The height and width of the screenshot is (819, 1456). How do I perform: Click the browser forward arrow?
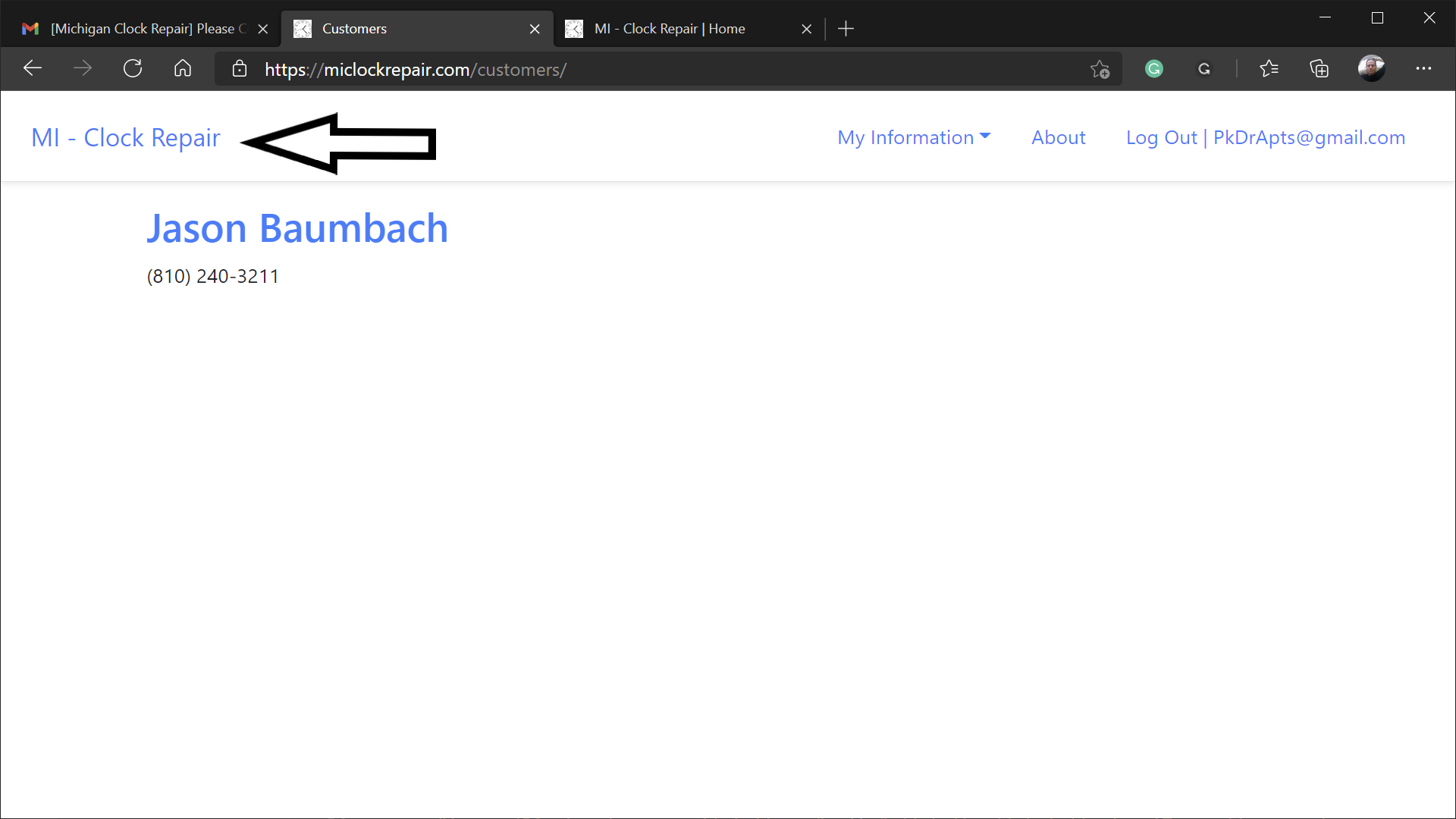coord(82,69)
